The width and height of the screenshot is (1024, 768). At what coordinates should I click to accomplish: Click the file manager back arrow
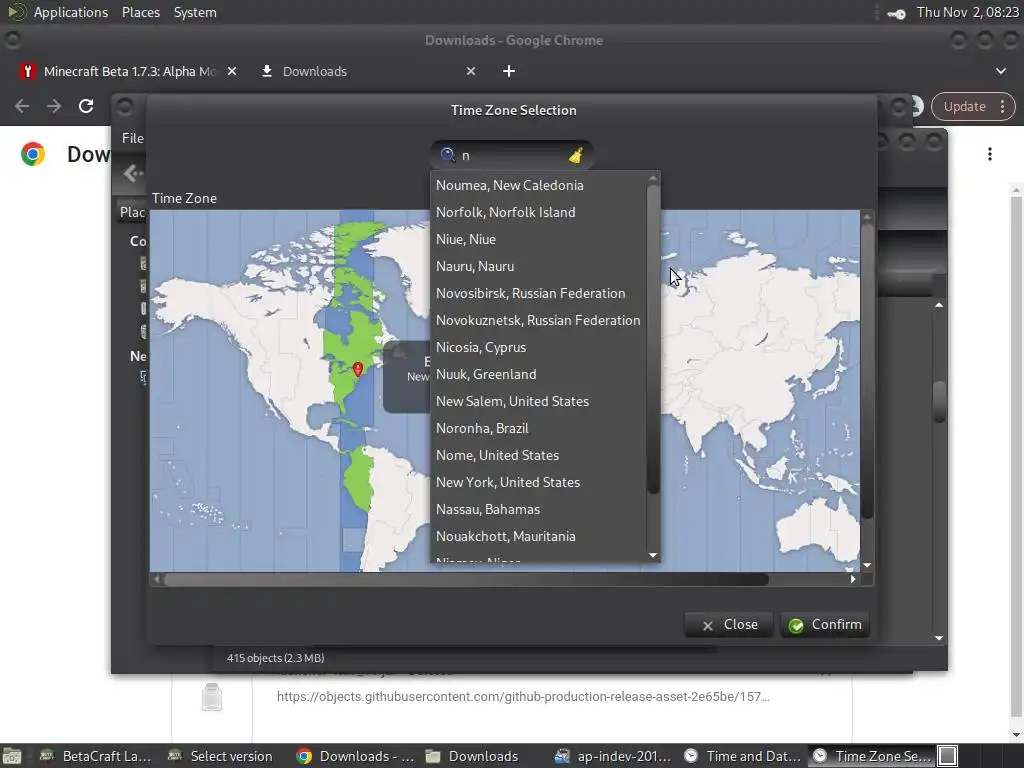[x=133, y=174]
